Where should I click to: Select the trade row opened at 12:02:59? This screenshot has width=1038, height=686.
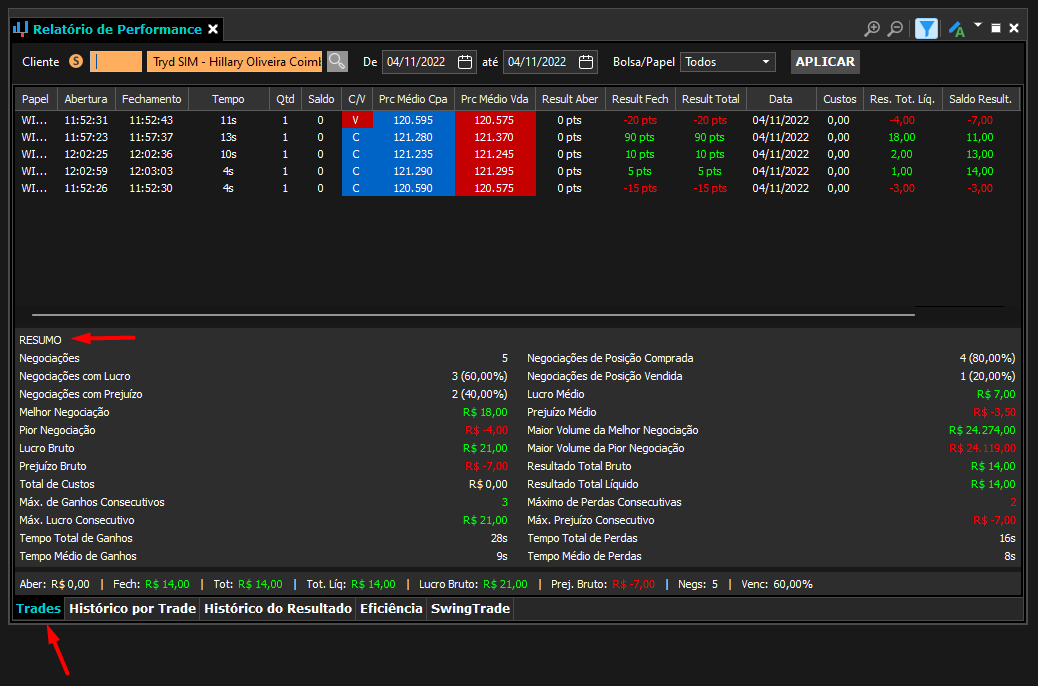[517, 171]
